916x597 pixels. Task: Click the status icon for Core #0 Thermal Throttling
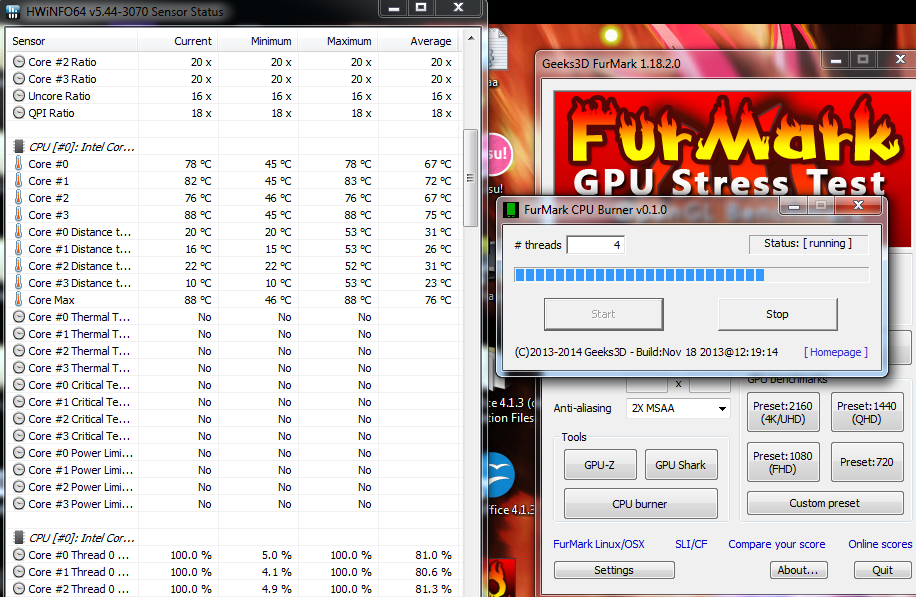pos(19,317)
